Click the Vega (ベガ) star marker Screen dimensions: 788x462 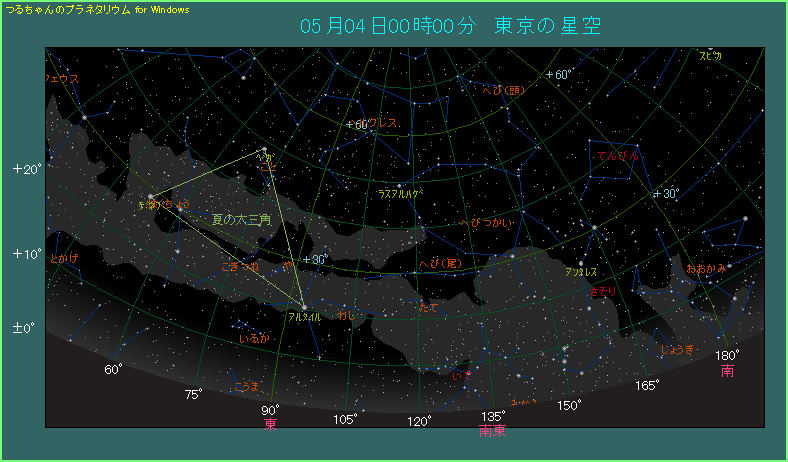coord(265,151)
